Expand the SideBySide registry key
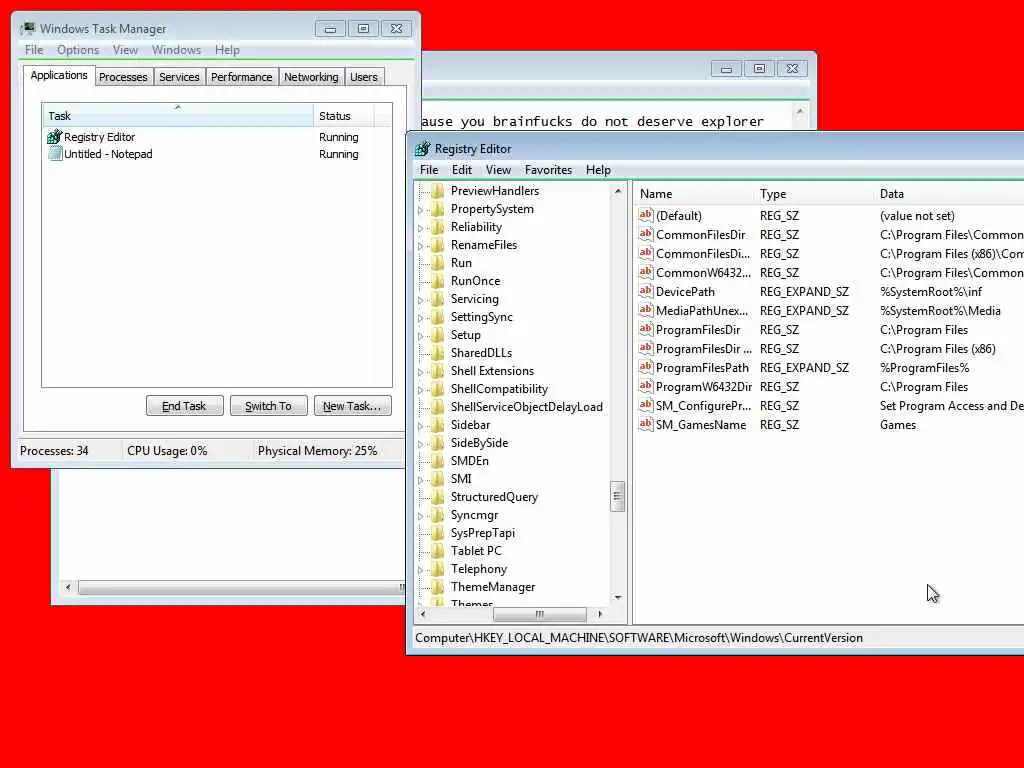The height and width of the screenshot is (768, 1024). 421,443
